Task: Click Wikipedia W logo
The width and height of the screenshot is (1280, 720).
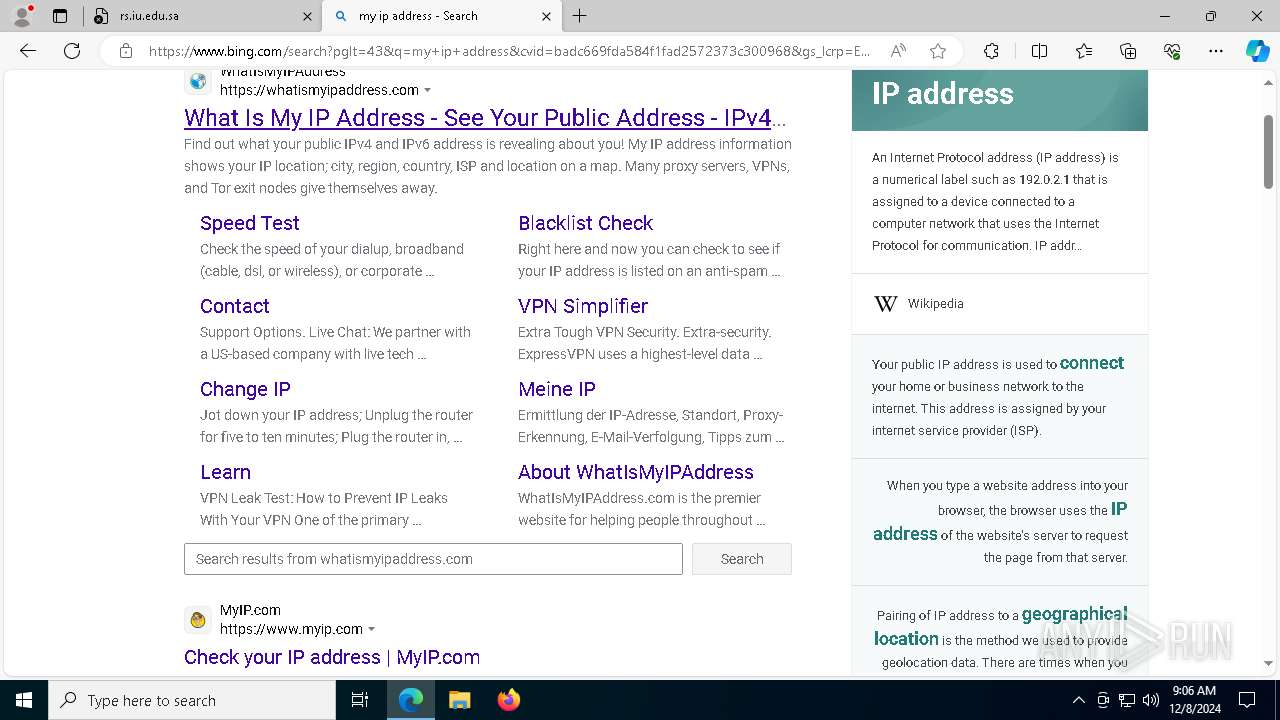Action: [886, 304]
